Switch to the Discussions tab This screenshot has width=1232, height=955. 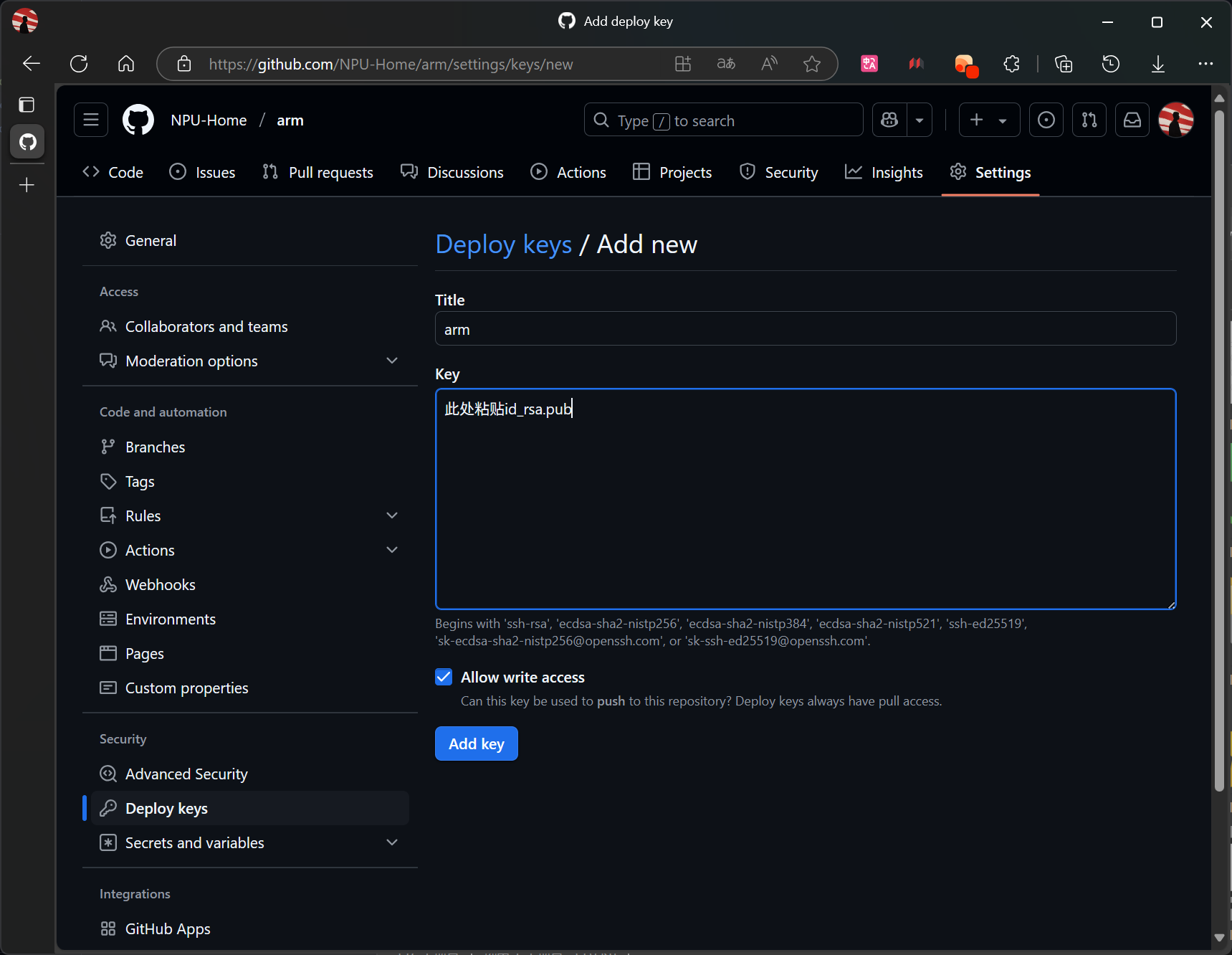(x=452, y=172)
